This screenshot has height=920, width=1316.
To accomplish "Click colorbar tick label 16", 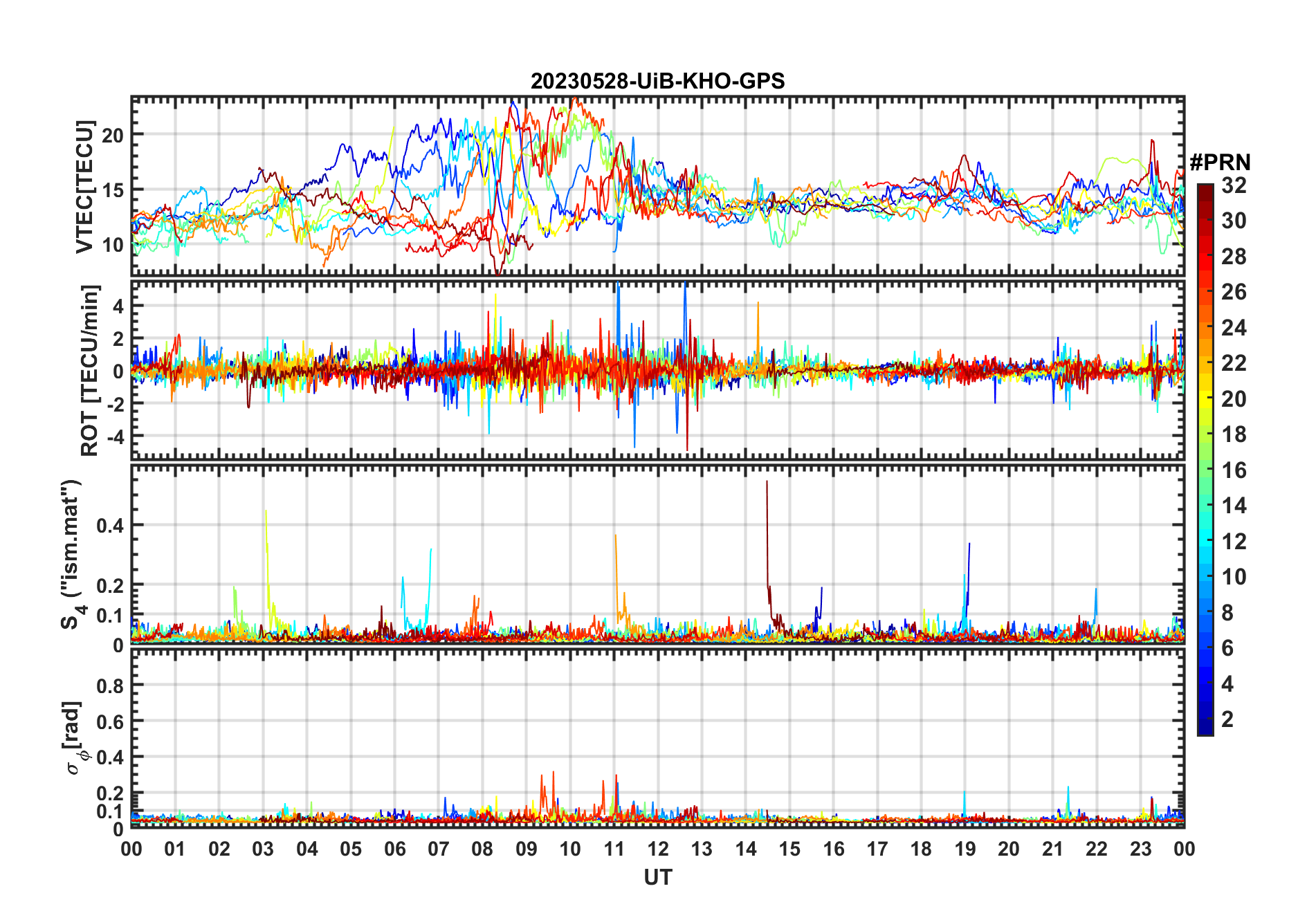I will 1234,470.
